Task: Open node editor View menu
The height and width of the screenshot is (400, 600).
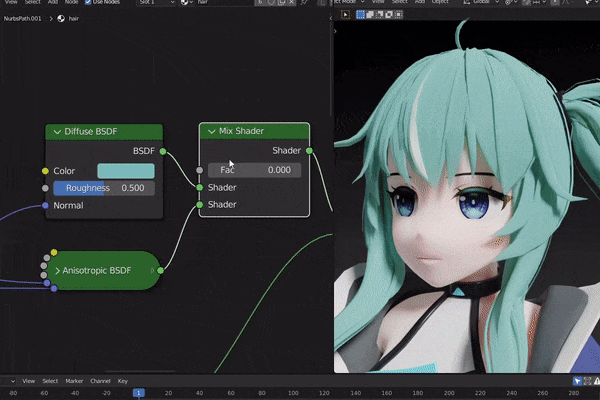Action: click(x=11, y=2)
